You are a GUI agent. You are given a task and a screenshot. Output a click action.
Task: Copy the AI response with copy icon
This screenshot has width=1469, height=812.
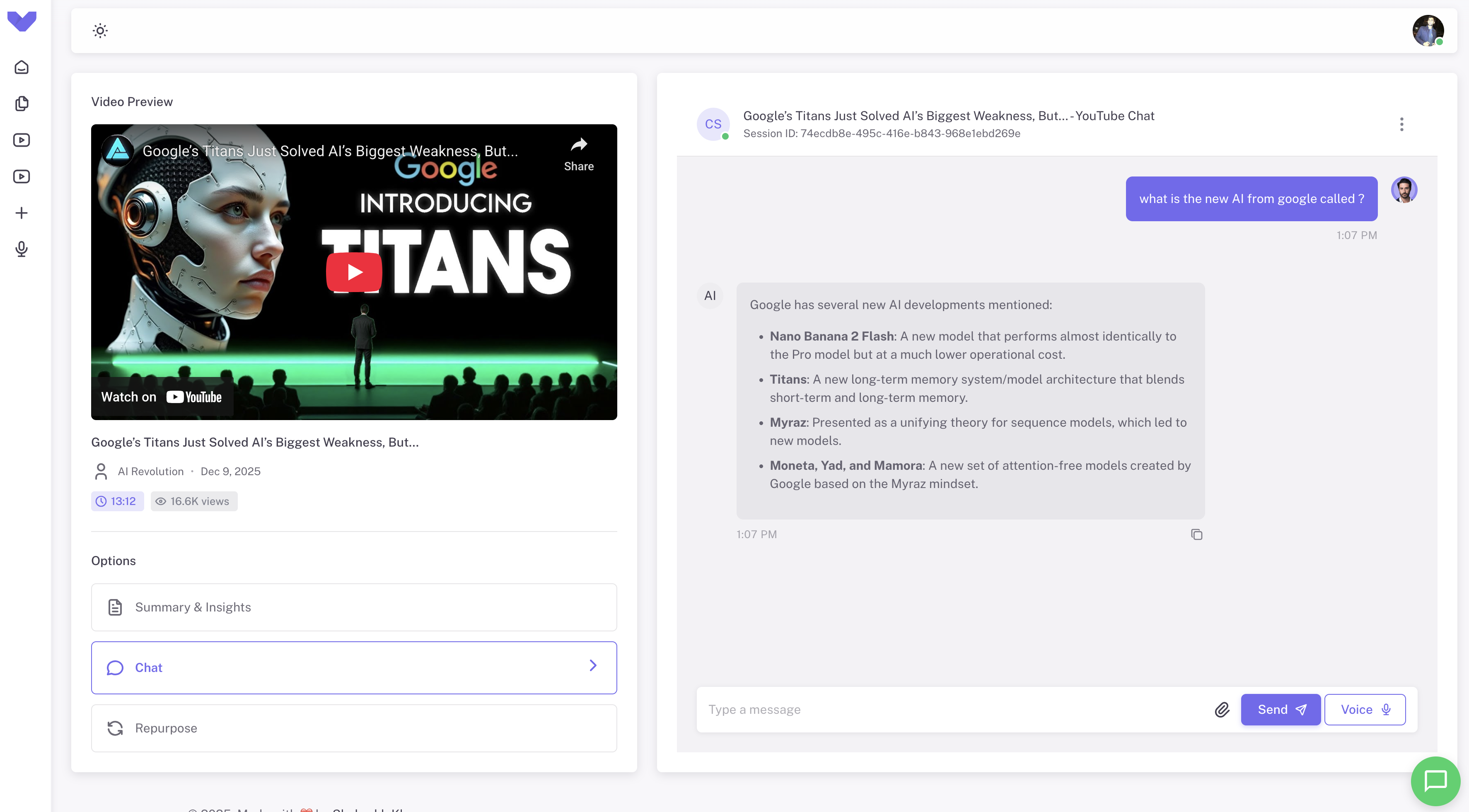(x=1196, y=534)
